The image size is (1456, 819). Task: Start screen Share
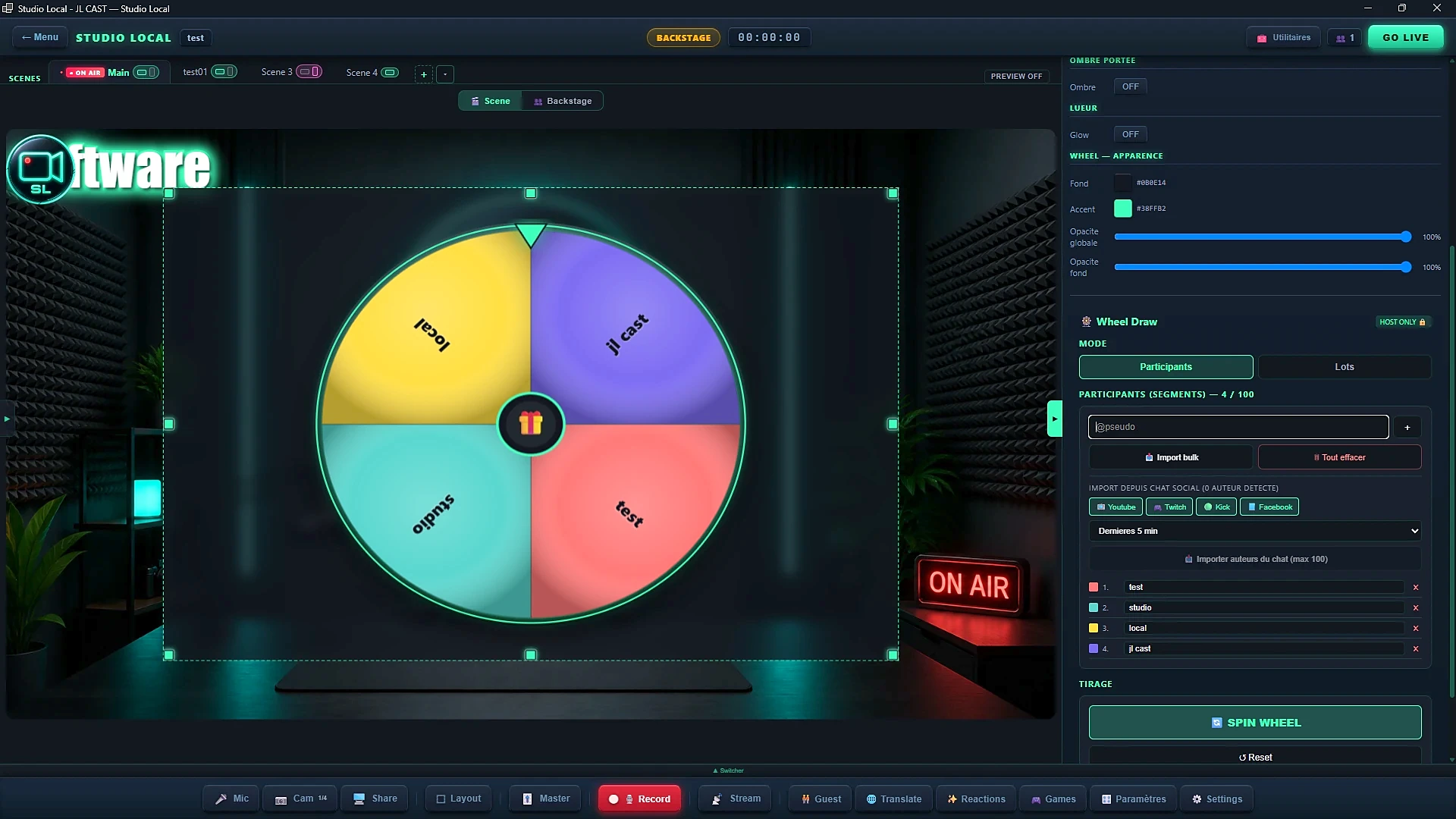click(x=375, y=799)
